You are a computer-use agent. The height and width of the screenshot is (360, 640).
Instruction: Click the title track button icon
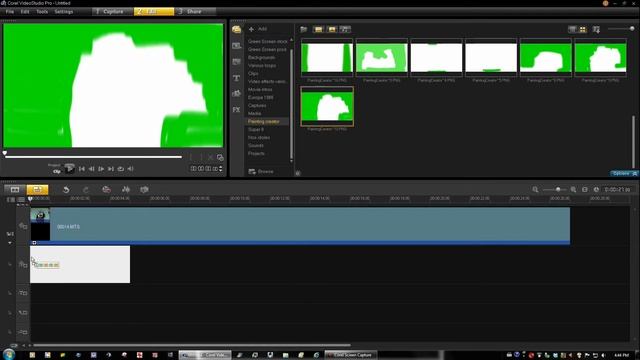tap(23, 293)
